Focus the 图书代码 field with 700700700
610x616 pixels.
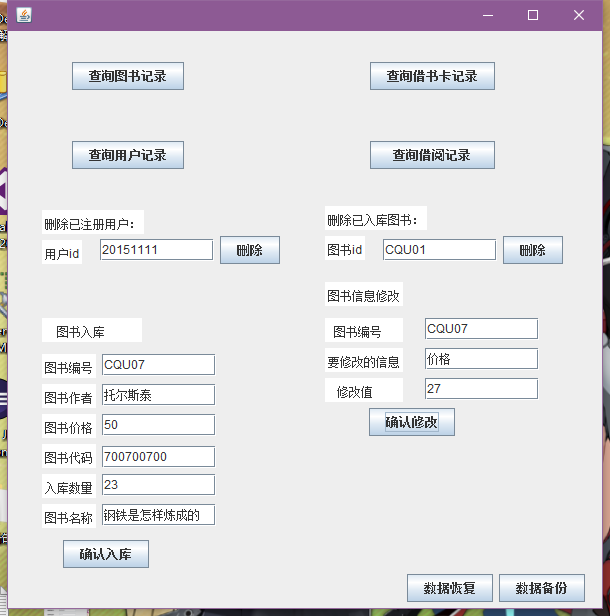pyautogui.click(x=158, y=456)
